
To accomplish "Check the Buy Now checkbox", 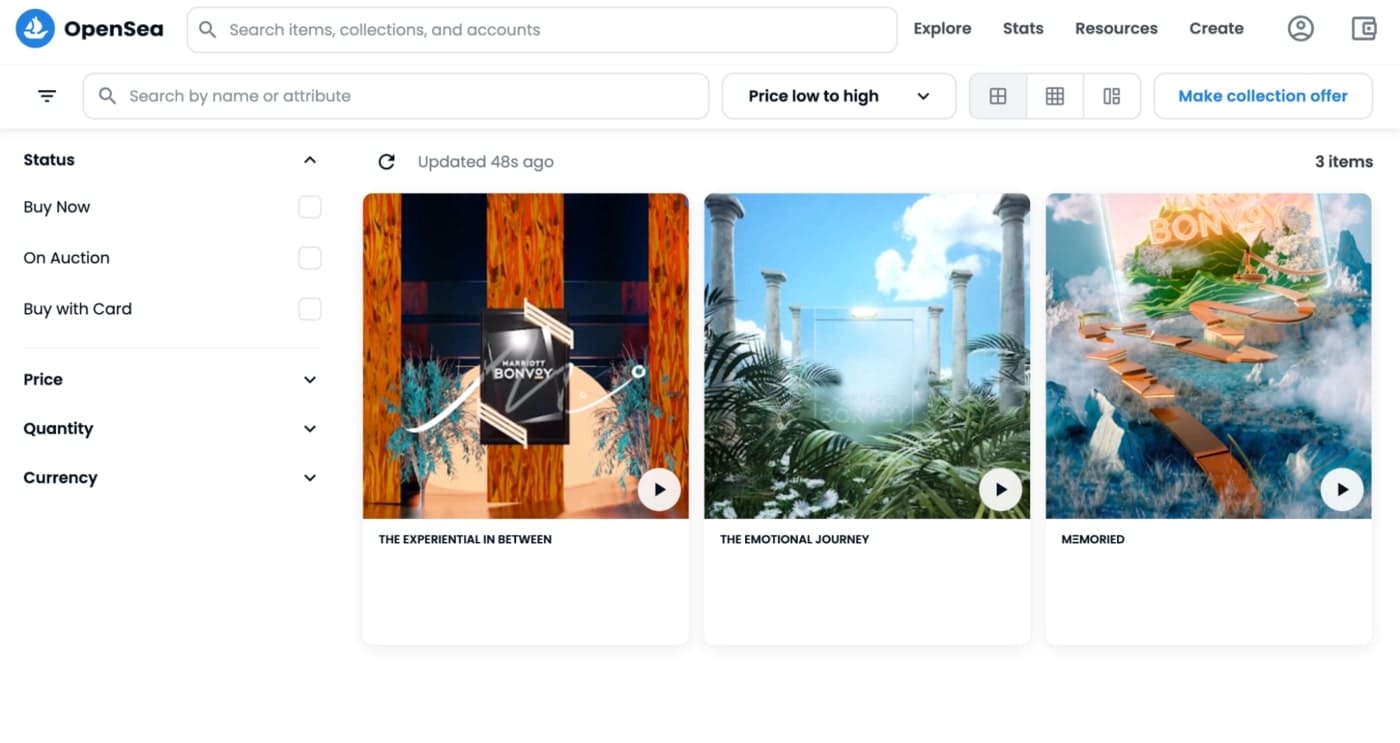I will point(310,207).
